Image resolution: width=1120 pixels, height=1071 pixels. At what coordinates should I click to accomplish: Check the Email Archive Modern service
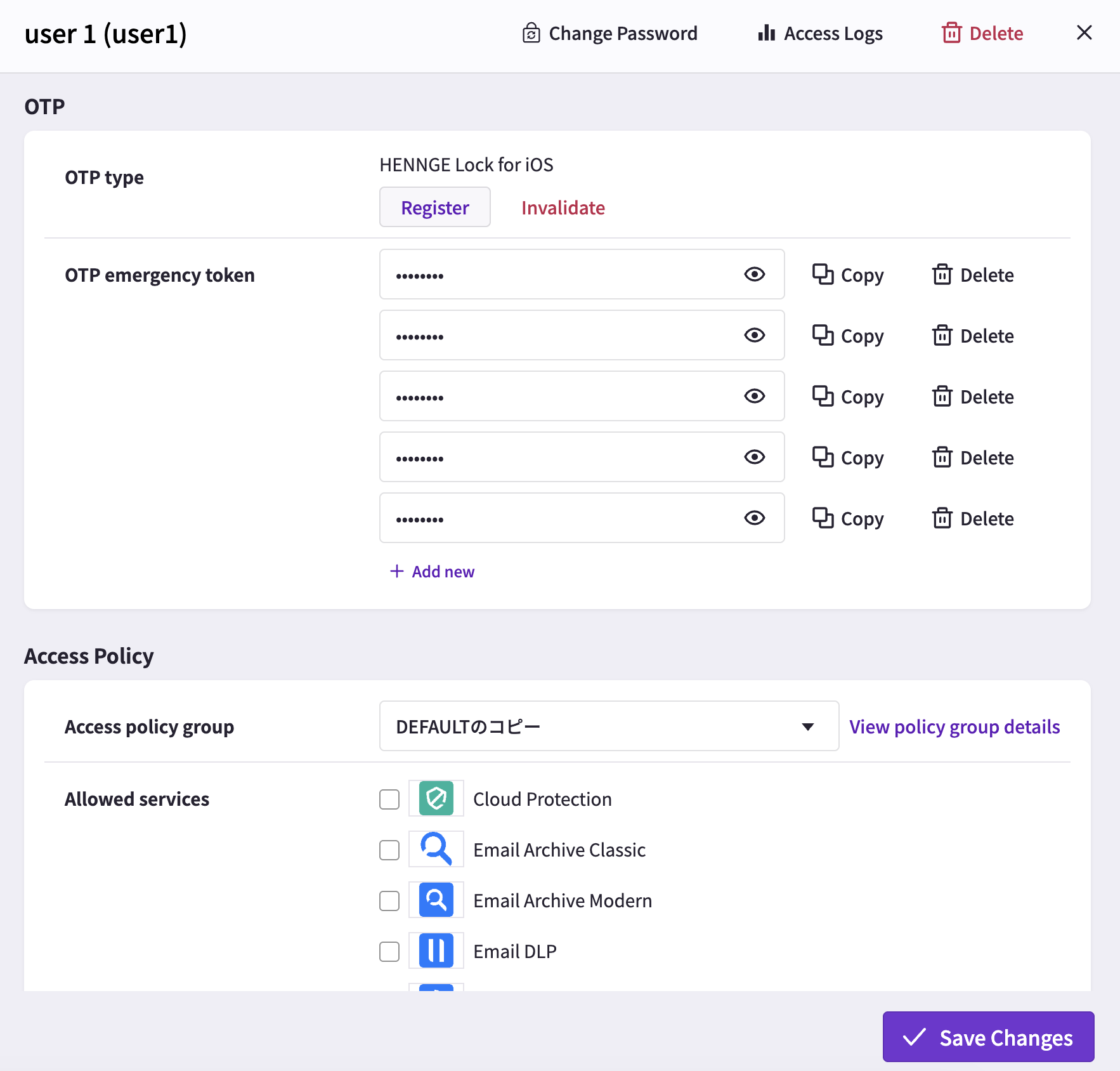(x=389, y=901)
